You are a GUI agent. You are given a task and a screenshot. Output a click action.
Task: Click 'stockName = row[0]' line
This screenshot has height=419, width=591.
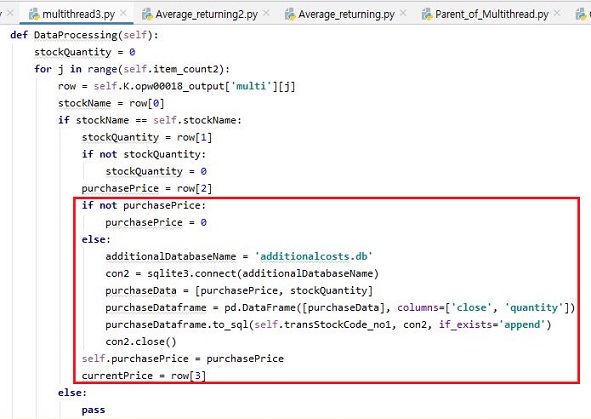(111, 103)
